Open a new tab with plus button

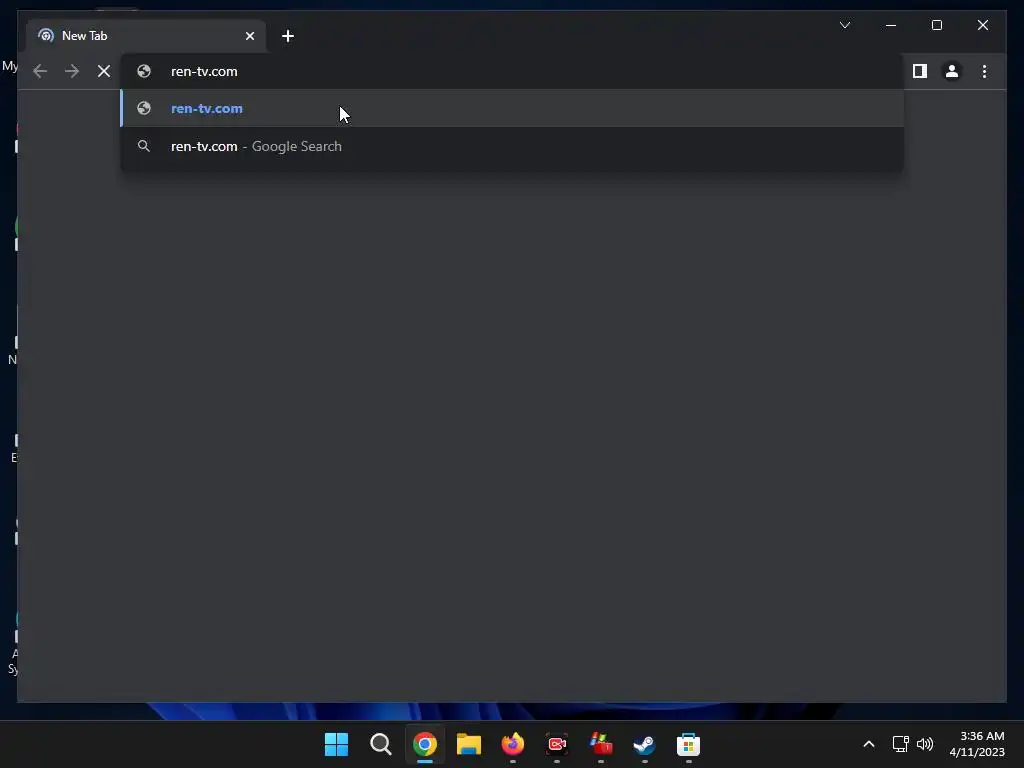[288, 36]
